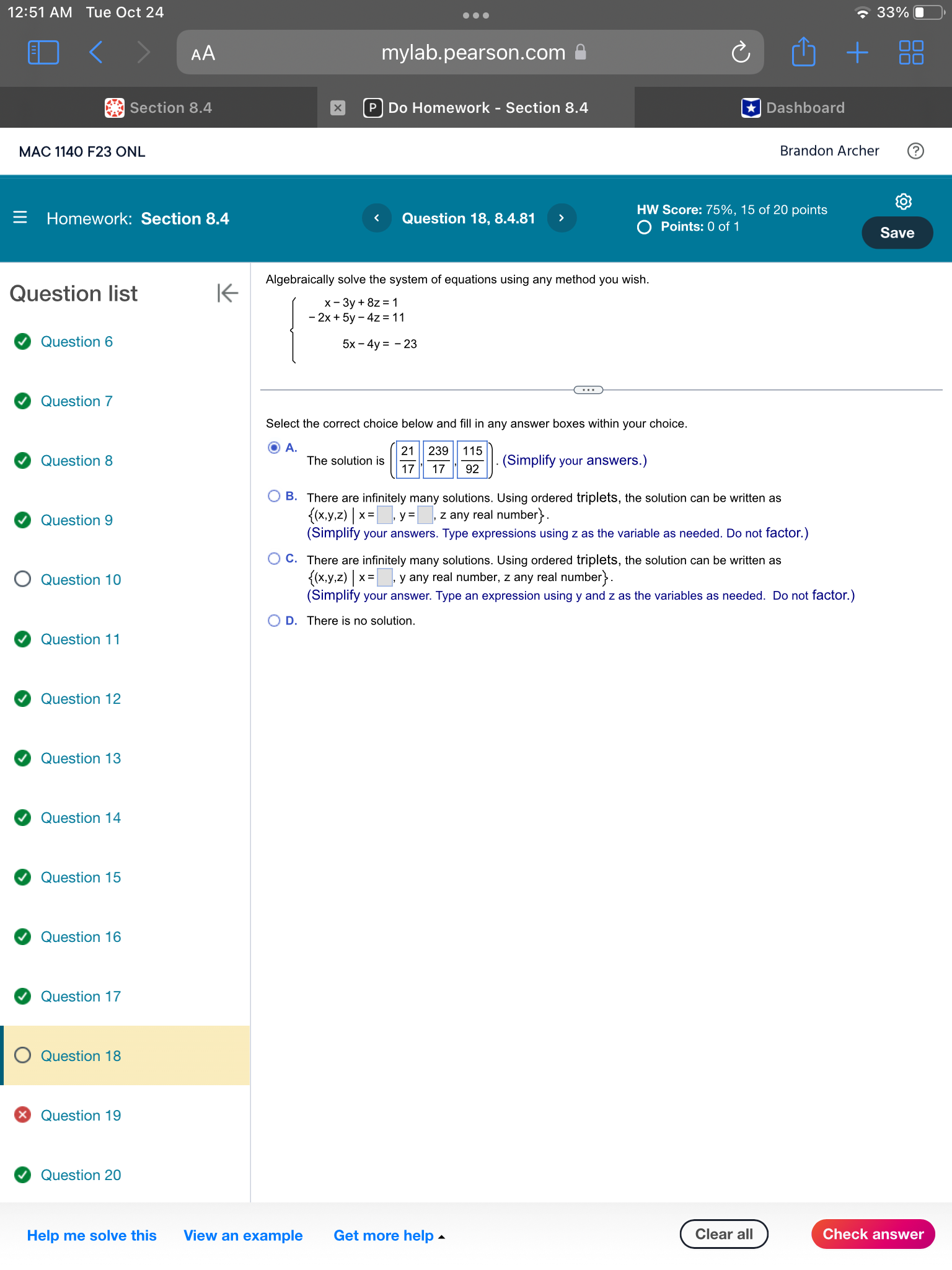Select answer choice D no solution
952x1270 pixels.
(274, 621)
